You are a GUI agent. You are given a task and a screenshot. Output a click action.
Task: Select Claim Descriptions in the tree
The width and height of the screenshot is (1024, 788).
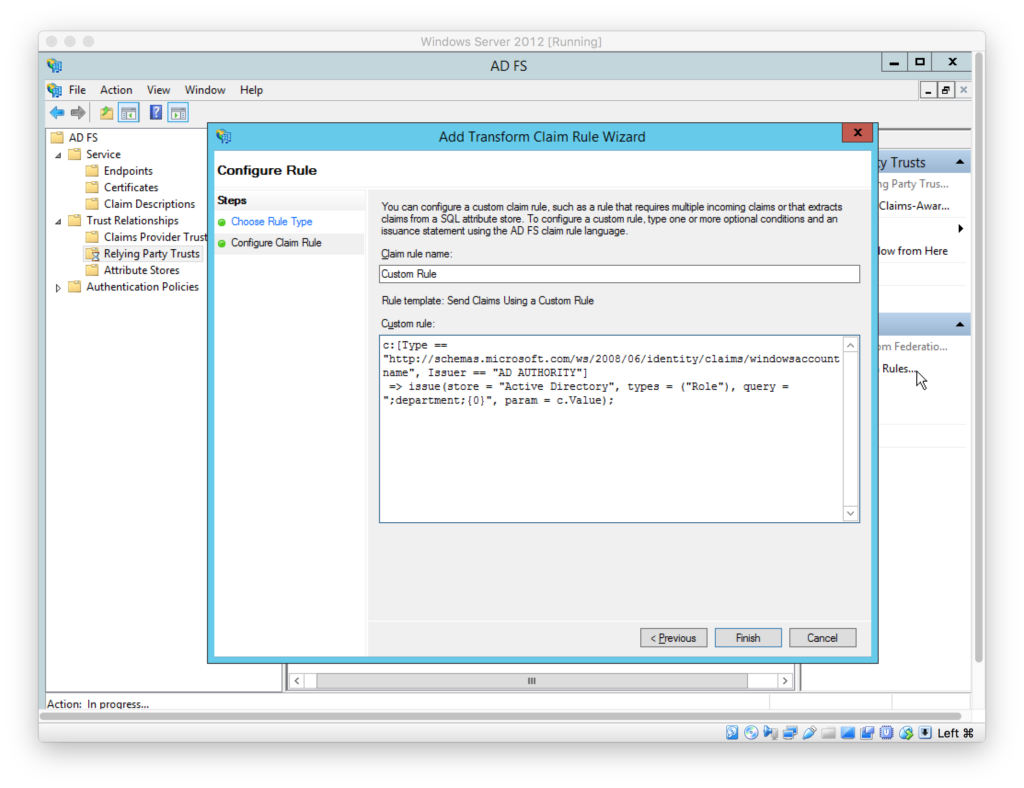coord(149,204)
